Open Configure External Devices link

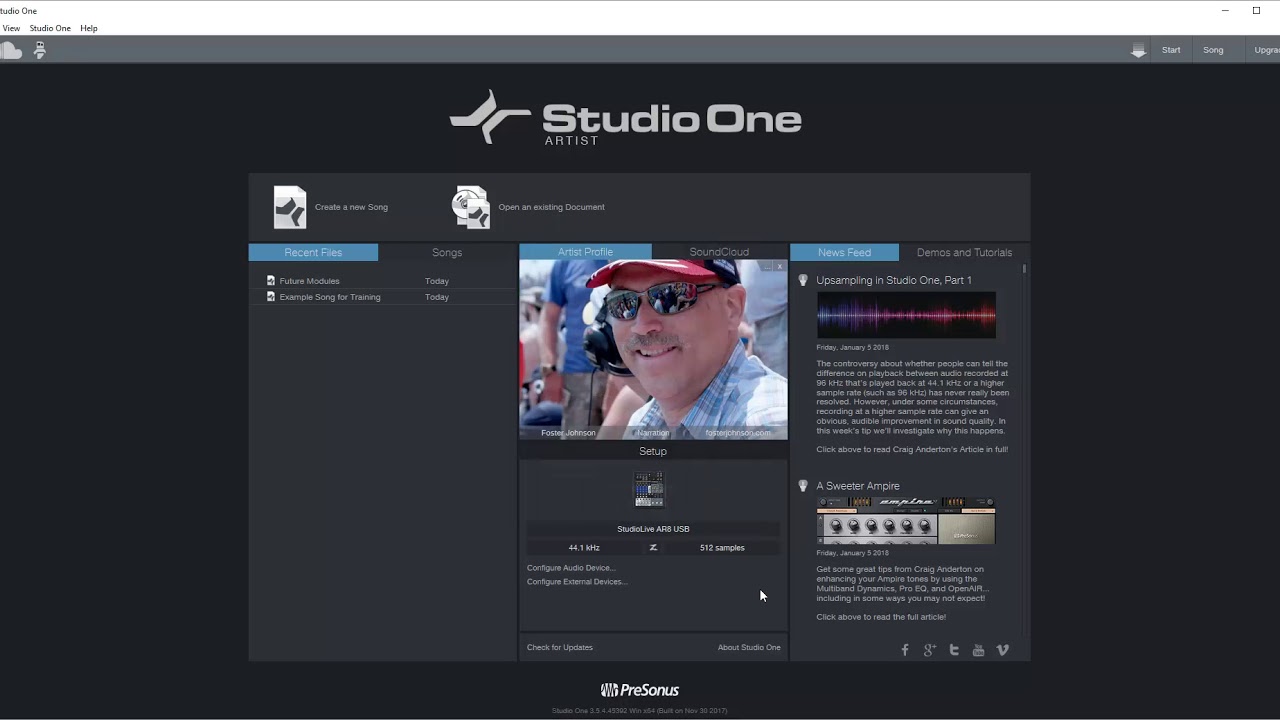pos(577,582)
